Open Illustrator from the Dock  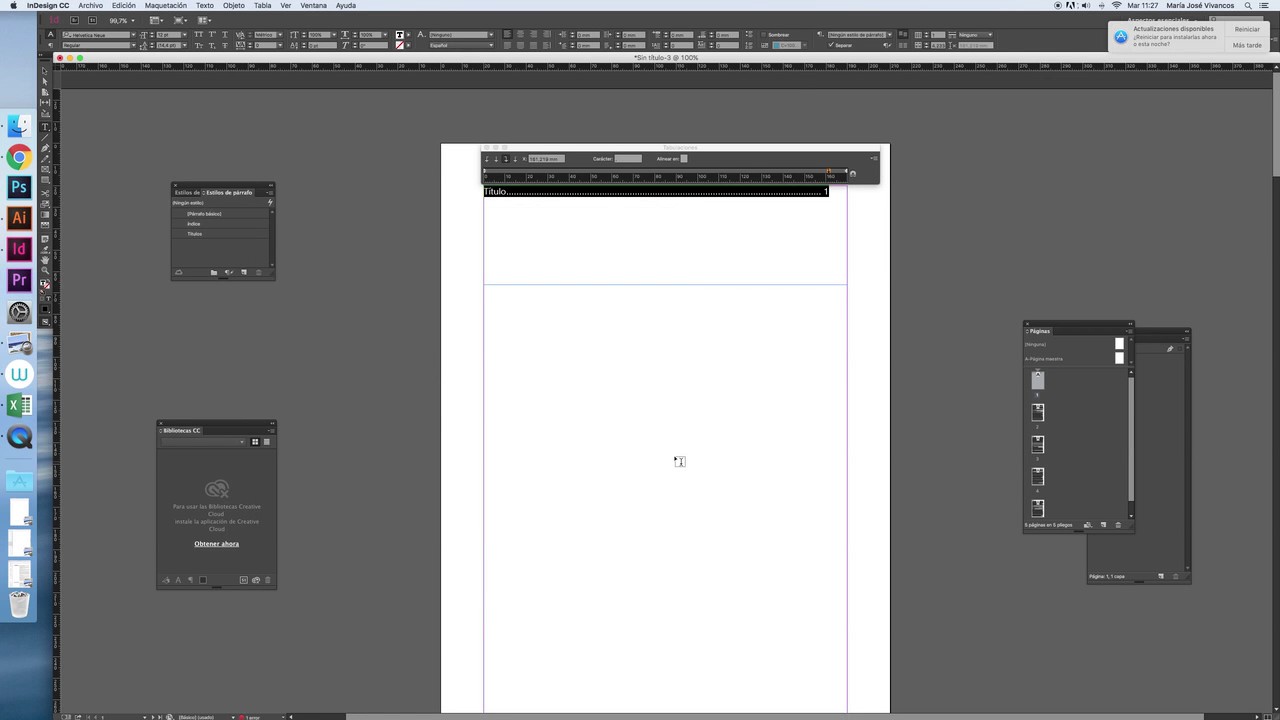(x=19, y=219)
